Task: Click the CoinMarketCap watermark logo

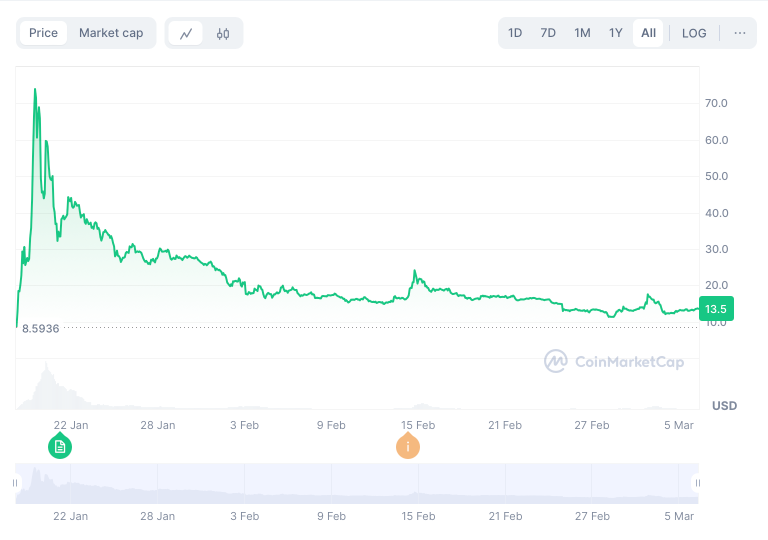Action: point(614,361)
